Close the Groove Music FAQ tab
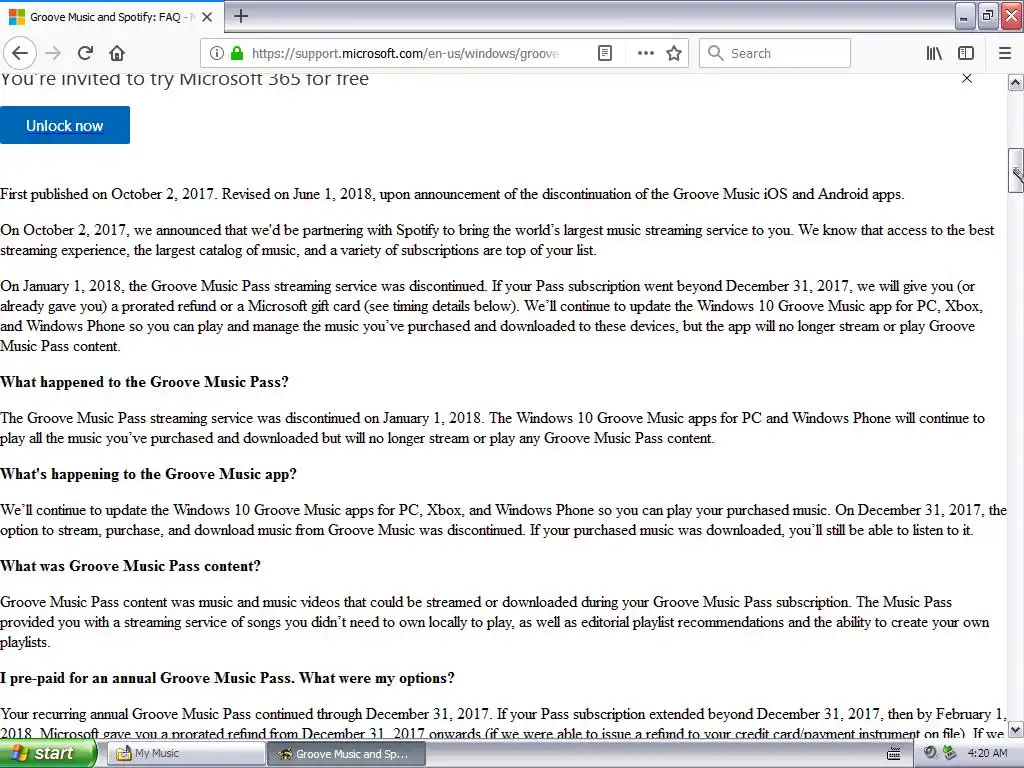The height and width of the screenshot is (768, 1024). click(207, 17)
